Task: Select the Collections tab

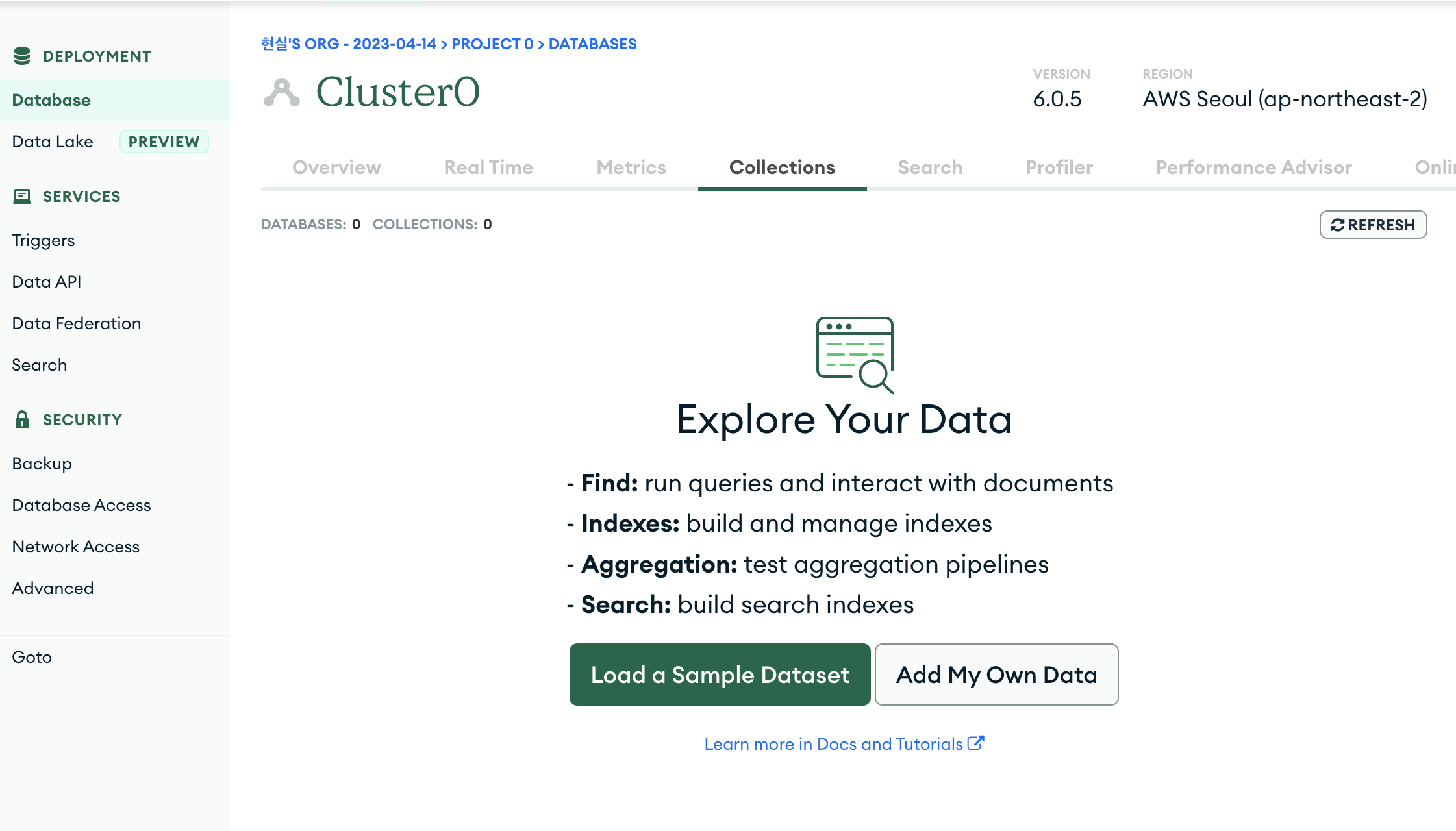Action: pyautogui.click(x=782, y=167)
